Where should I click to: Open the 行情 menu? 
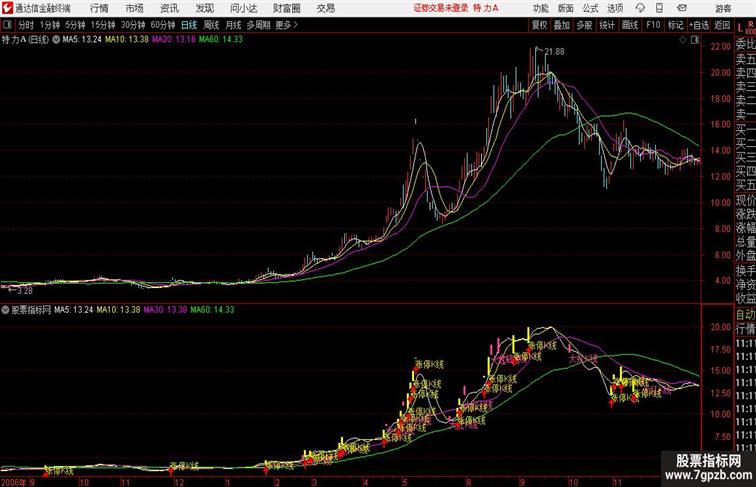coord(99,8)
